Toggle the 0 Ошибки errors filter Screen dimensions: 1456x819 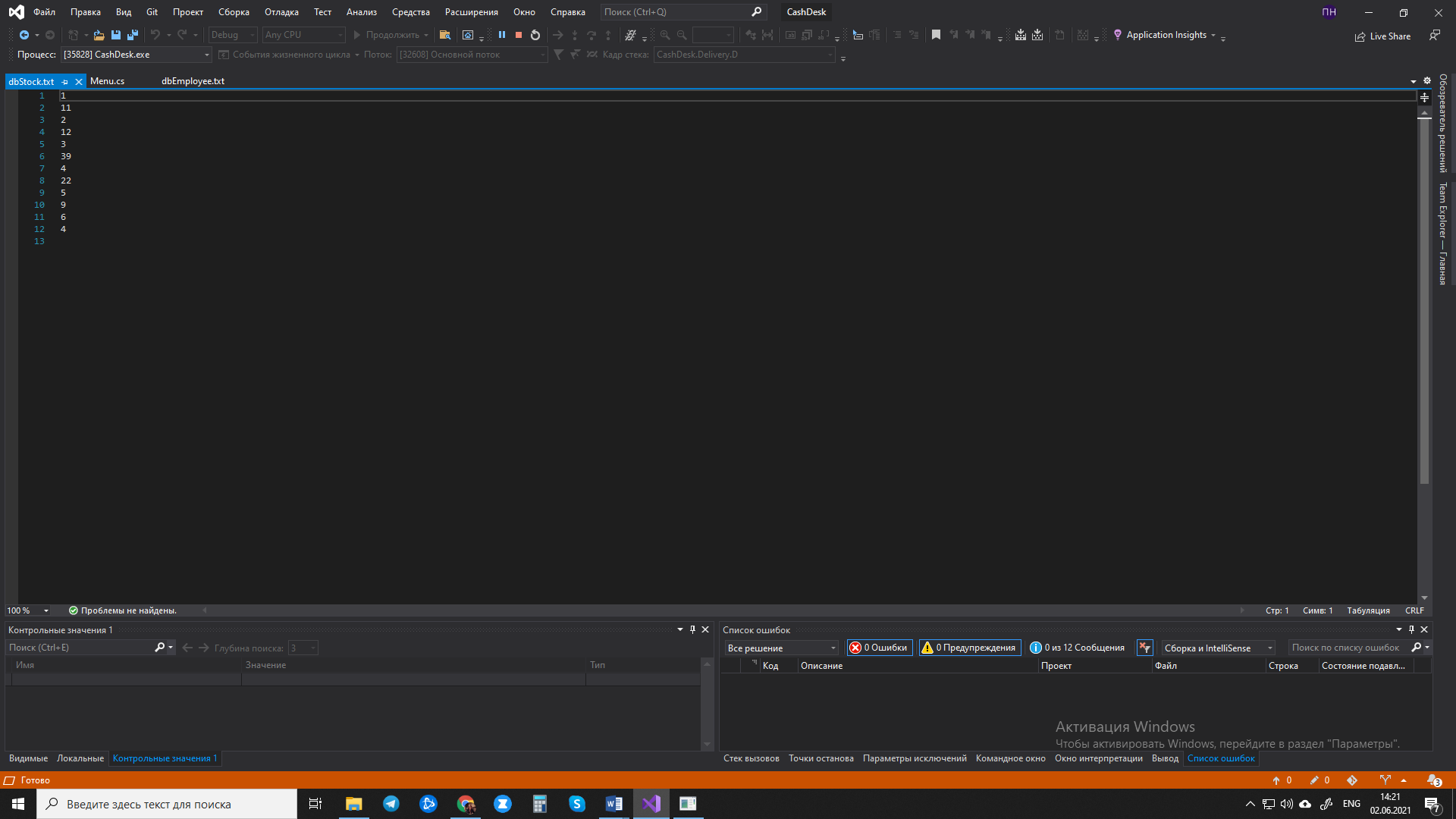click(879, 648)
